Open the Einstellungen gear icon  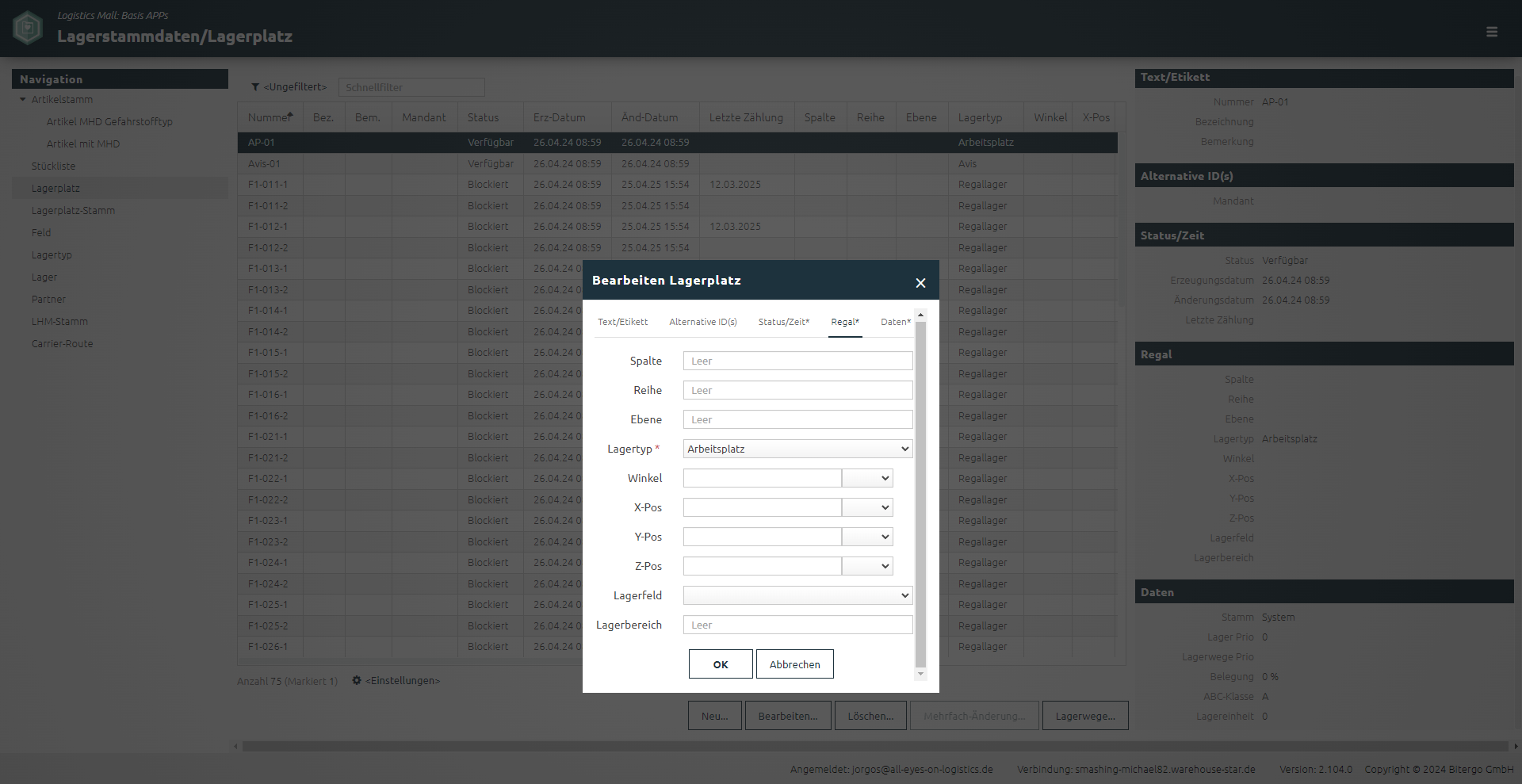pos(357,680)
